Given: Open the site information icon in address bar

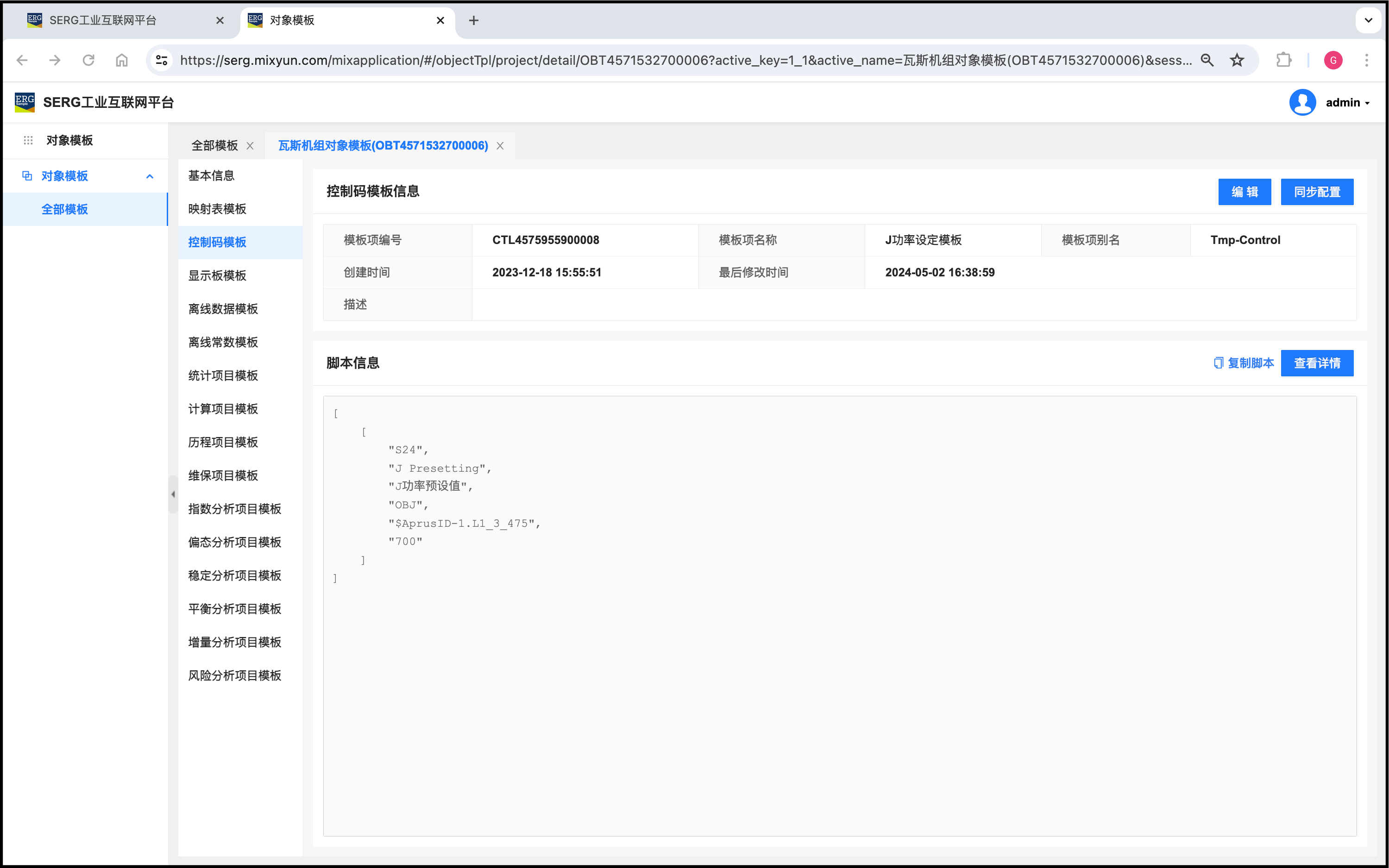Looking at the screenshot, I should pyautogui.click(x=162, y=60).
